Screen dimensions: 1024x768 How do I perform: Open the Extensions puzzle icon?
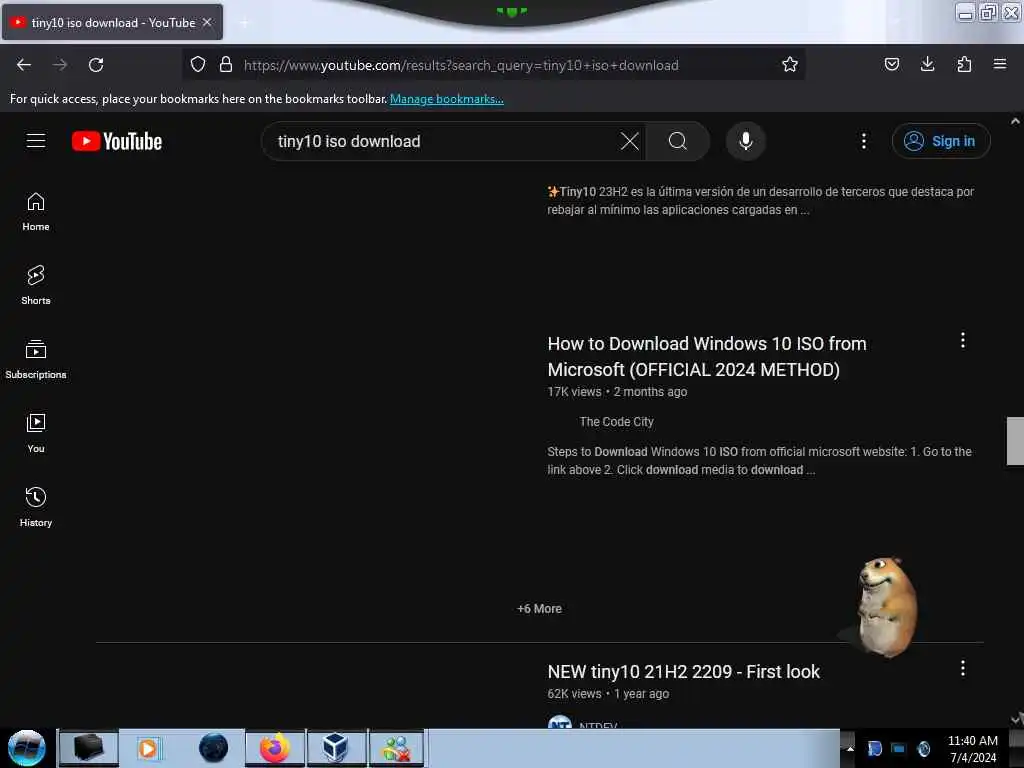click(964, 64)
